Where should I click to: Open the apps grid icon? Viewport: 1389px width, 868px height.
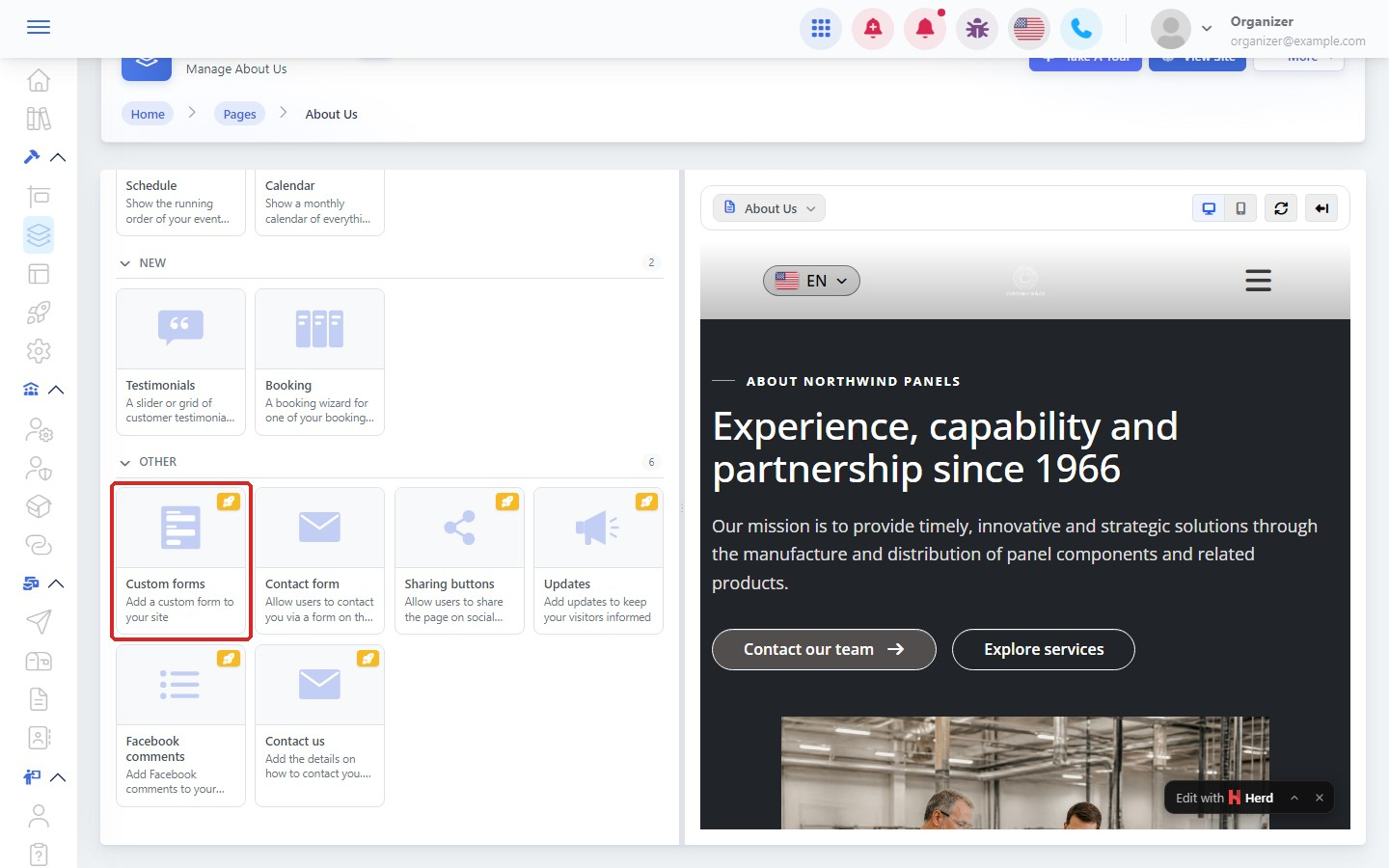point(821,29)
